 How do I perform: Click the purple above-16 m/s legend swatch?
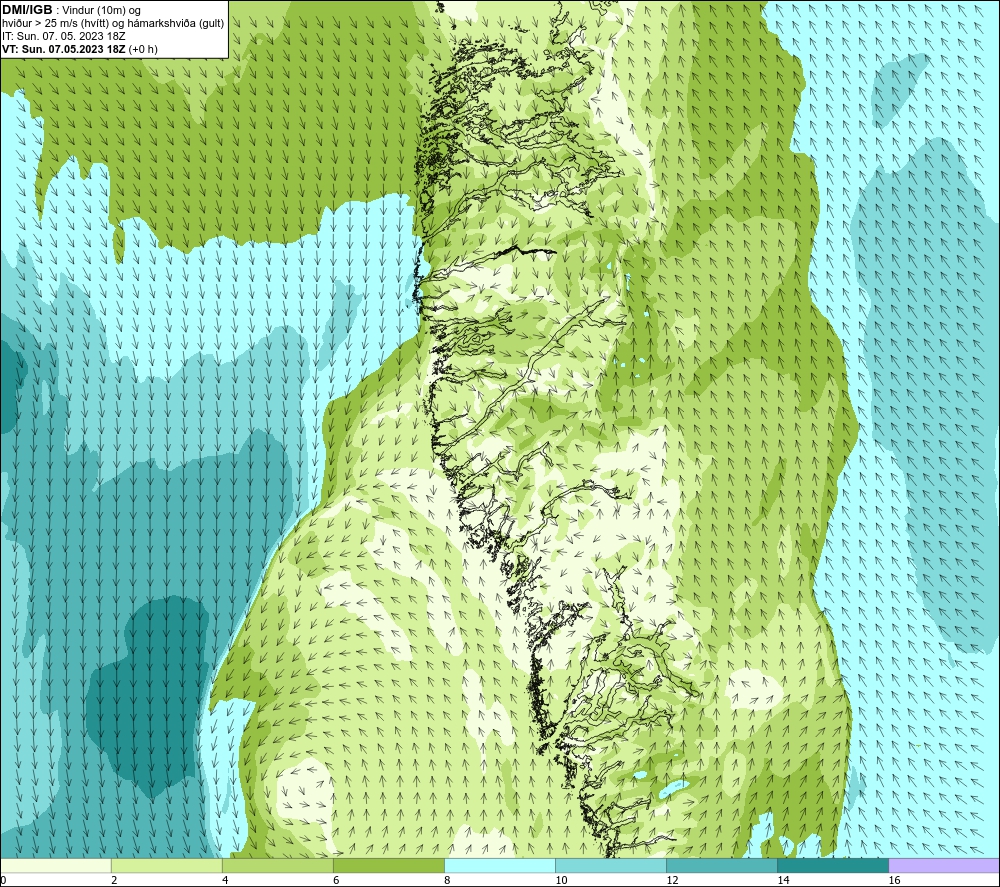[944, 865]
